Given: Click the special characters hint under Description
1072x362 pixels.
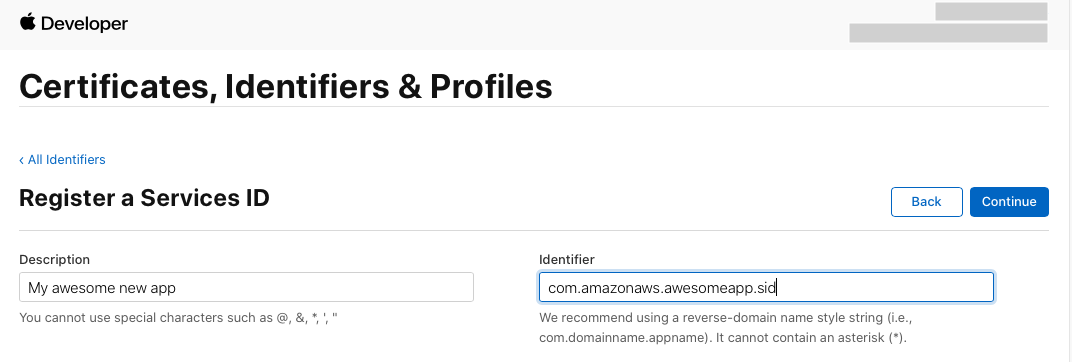Looking at the screenshot, I should 178,318.
